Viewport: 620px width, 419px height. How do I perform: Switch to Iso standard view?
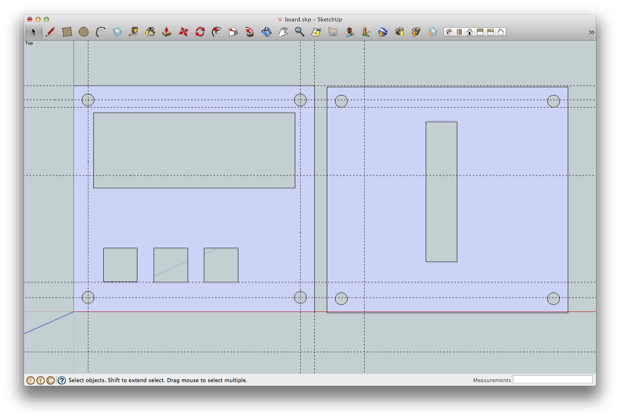tap(449, 32)
